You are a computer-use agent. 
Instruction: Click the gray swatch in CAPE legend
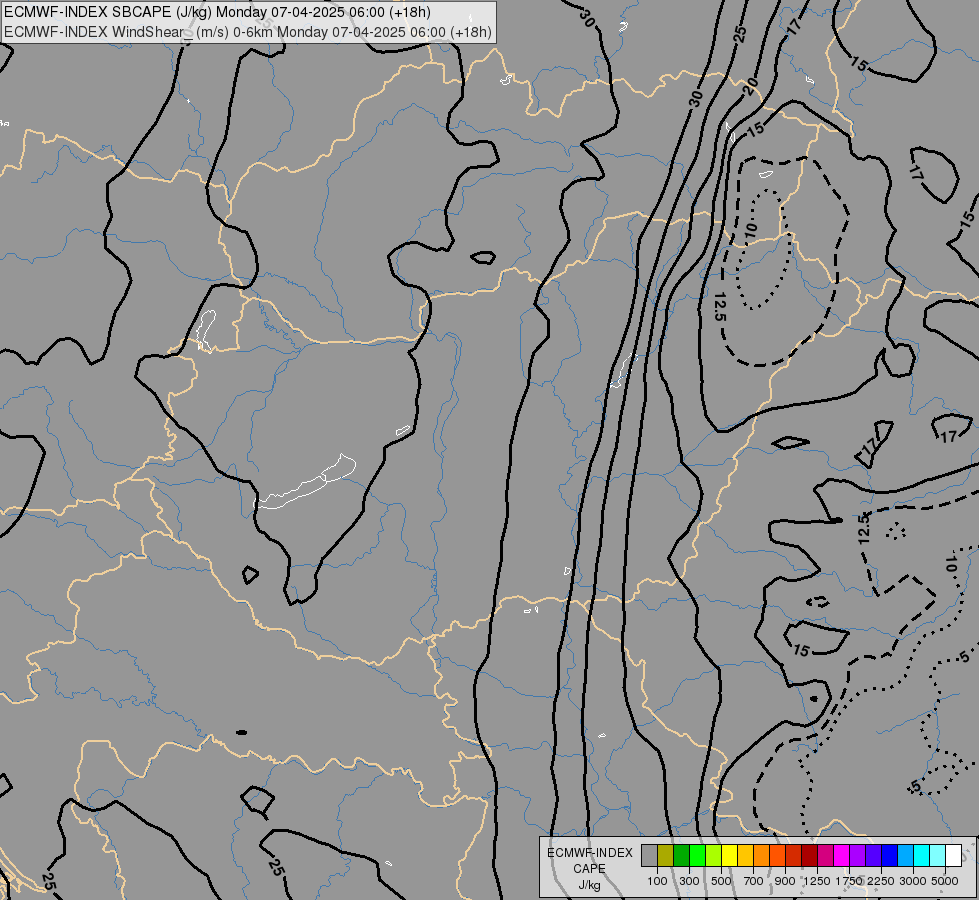pyautogui.click(x=649, y=855)
